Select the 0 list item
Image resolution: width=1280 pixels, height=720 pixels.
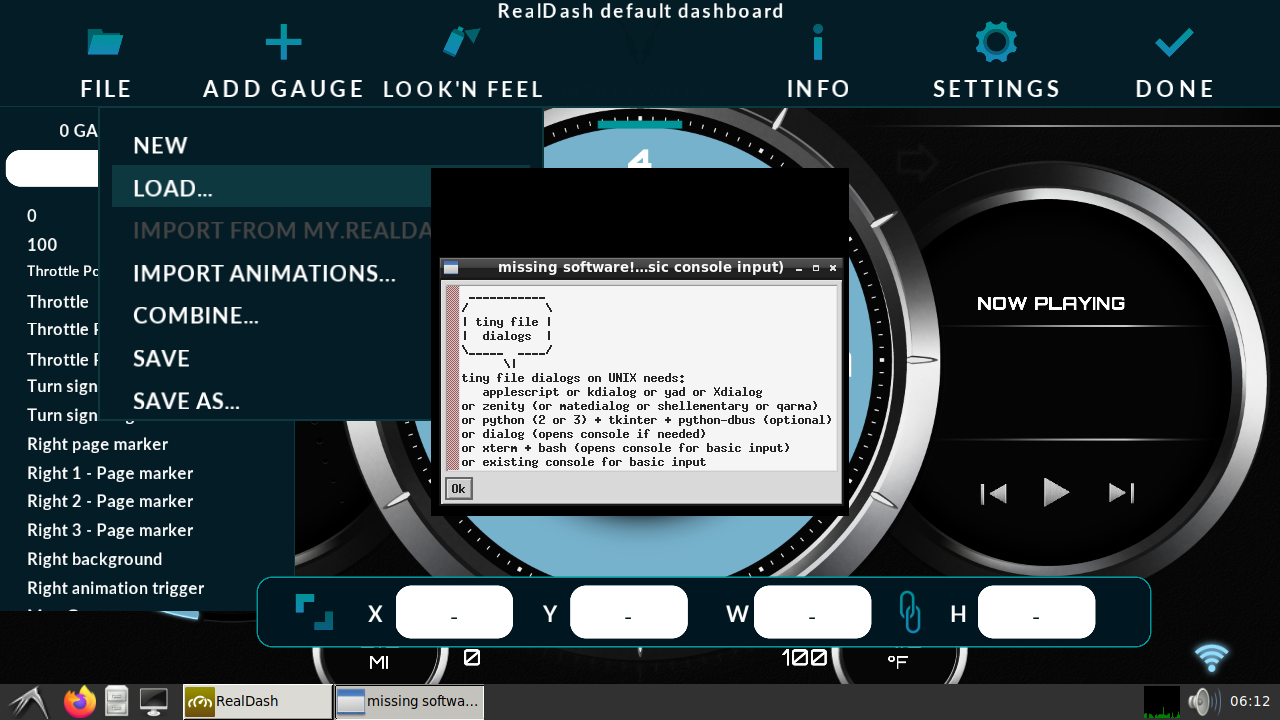[32, 216]
